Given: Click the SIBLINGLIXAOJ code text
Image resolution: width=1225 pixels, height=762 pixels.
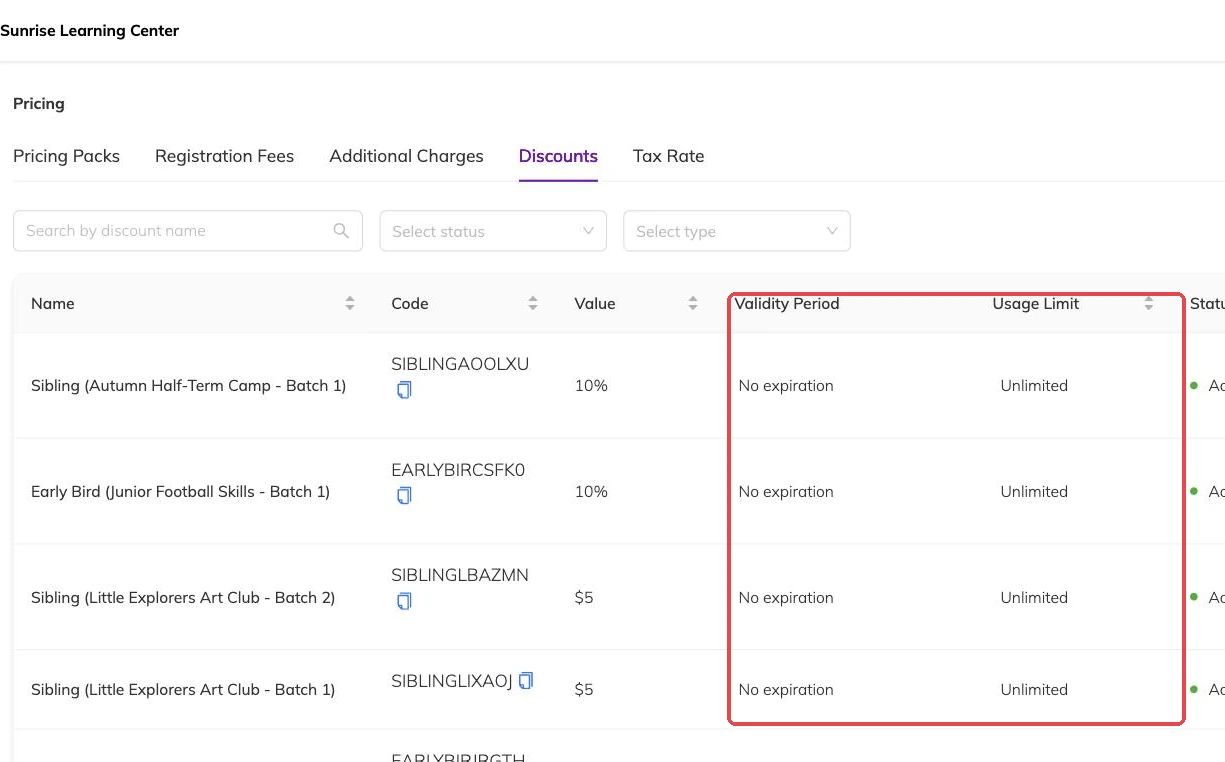Looking at the screenshot, I should point(452,682).
